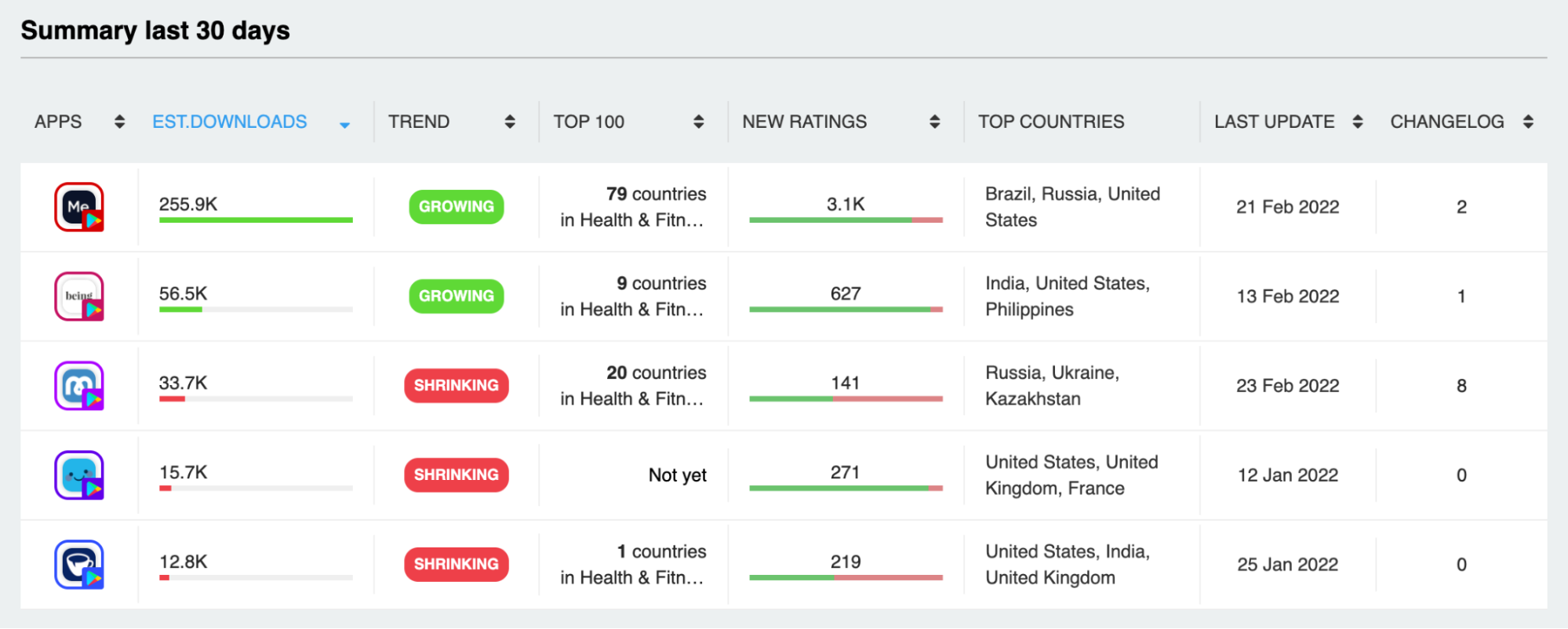The height and width of the screenshot is (629, 1568).
Task: Click the LAST UPDATE header label
Action: (1275, 122)
